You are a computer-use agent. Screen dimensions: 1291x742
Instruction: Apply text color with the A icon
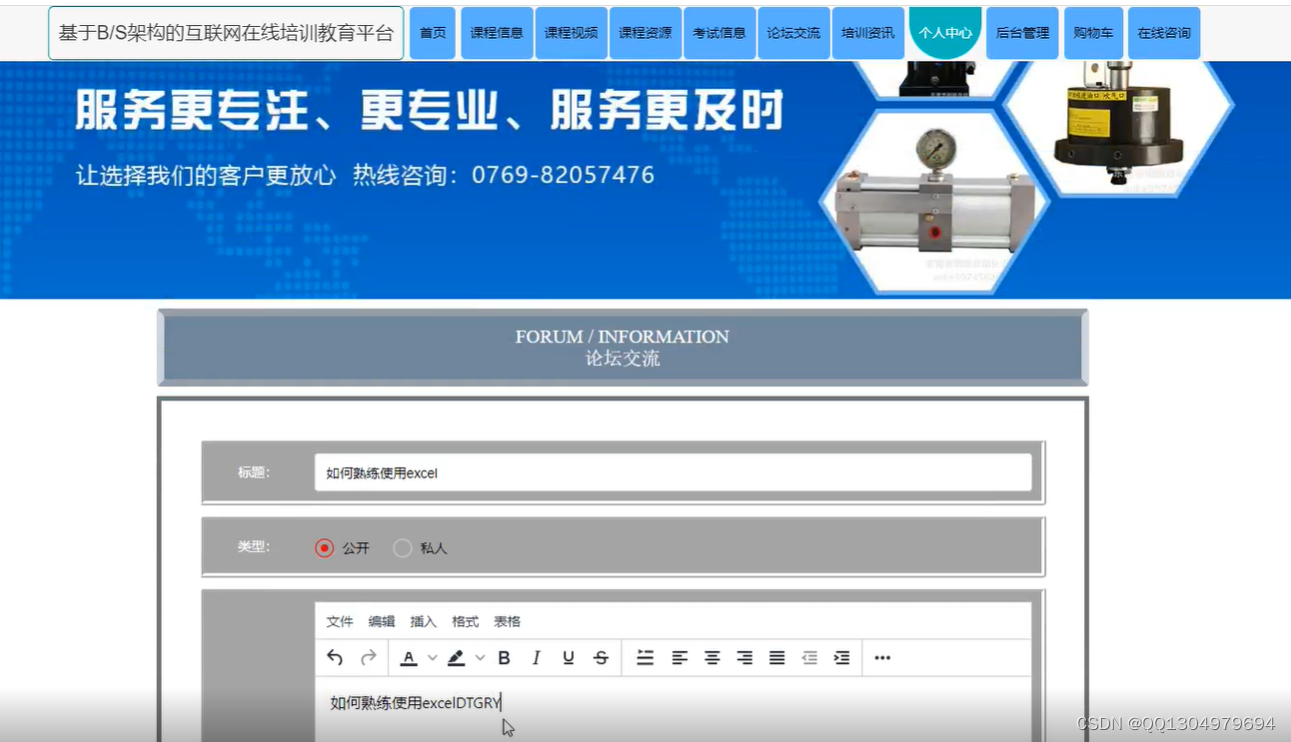tap(408, 658)
